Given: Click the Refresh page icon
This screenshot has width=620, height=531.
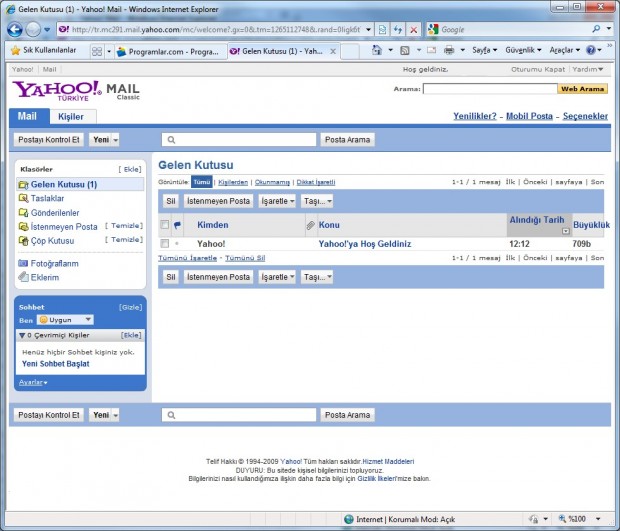Looking at the screenshot, I should (x=398, y=30).
